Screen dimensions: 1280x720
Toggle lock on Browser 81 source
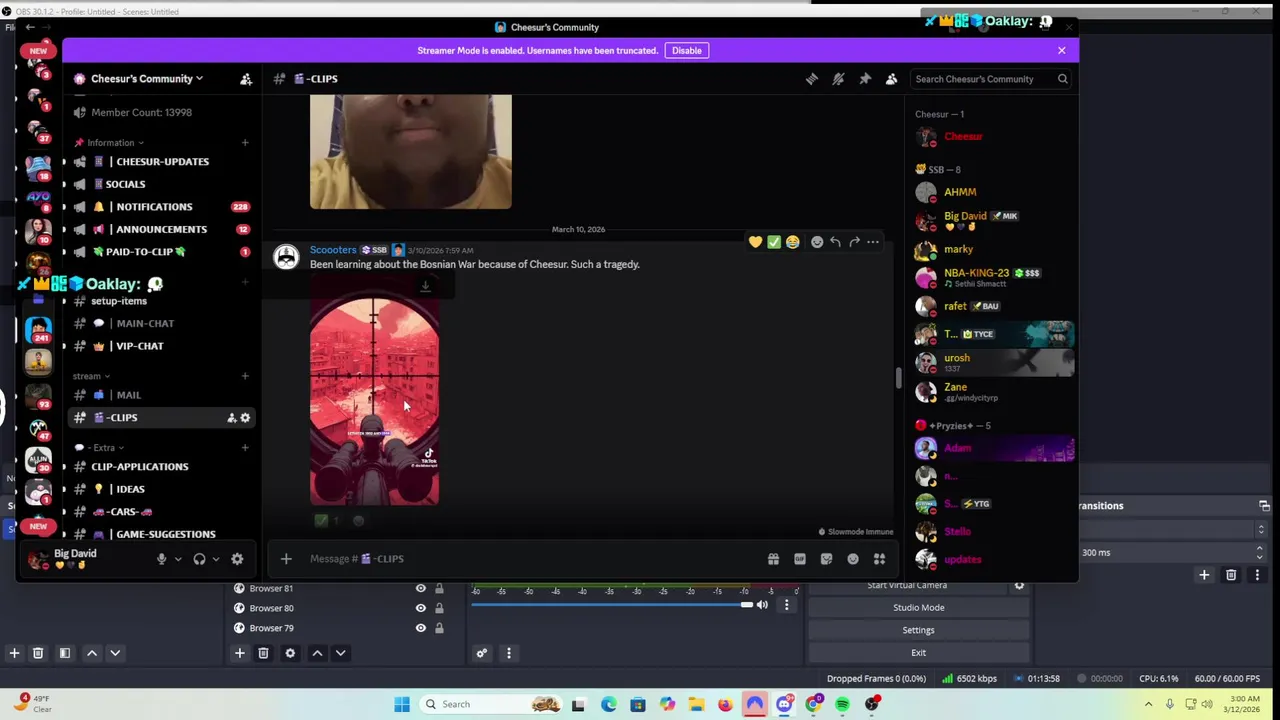tap(439, 589)
